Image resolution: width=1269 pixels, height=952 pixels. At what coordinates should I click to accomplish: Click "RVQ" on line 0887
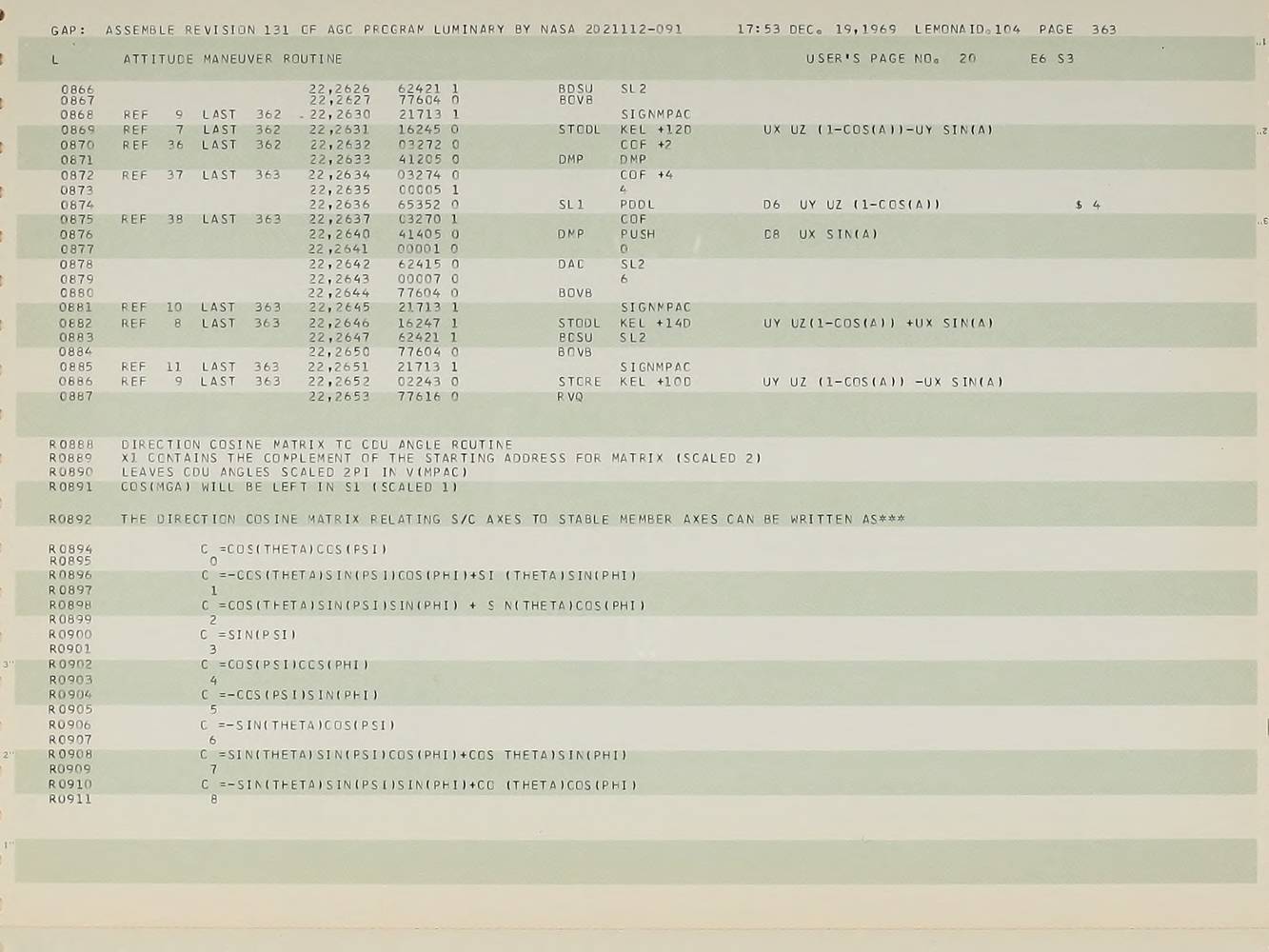(570, 397)
